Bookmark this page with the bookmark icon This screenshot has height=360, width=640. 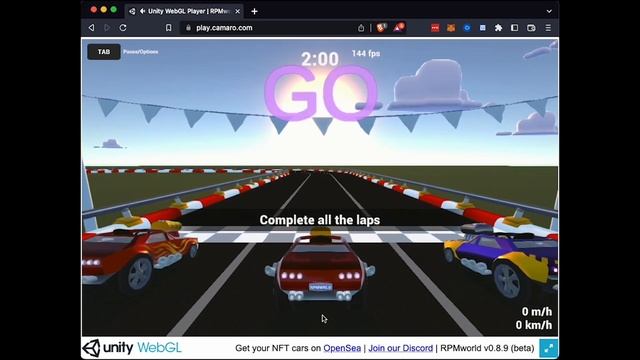click(x=169, y=28)
